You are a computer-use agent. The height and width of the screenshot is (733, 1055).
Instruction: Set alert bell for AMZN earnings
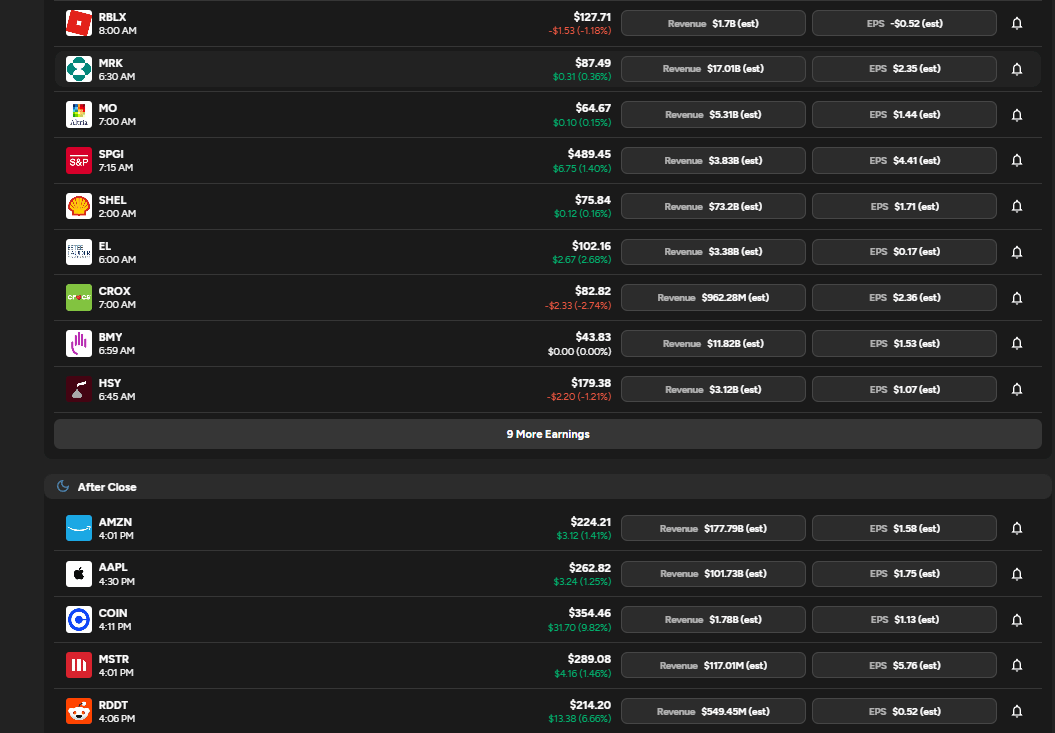click(1017, 528)
